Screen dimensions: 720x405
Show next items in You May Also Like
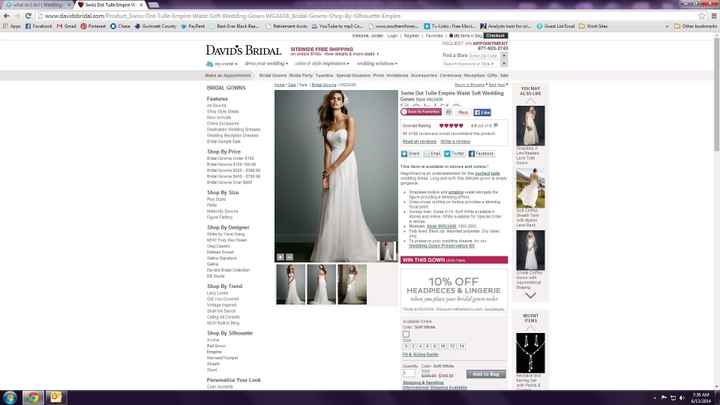point(530,295)
